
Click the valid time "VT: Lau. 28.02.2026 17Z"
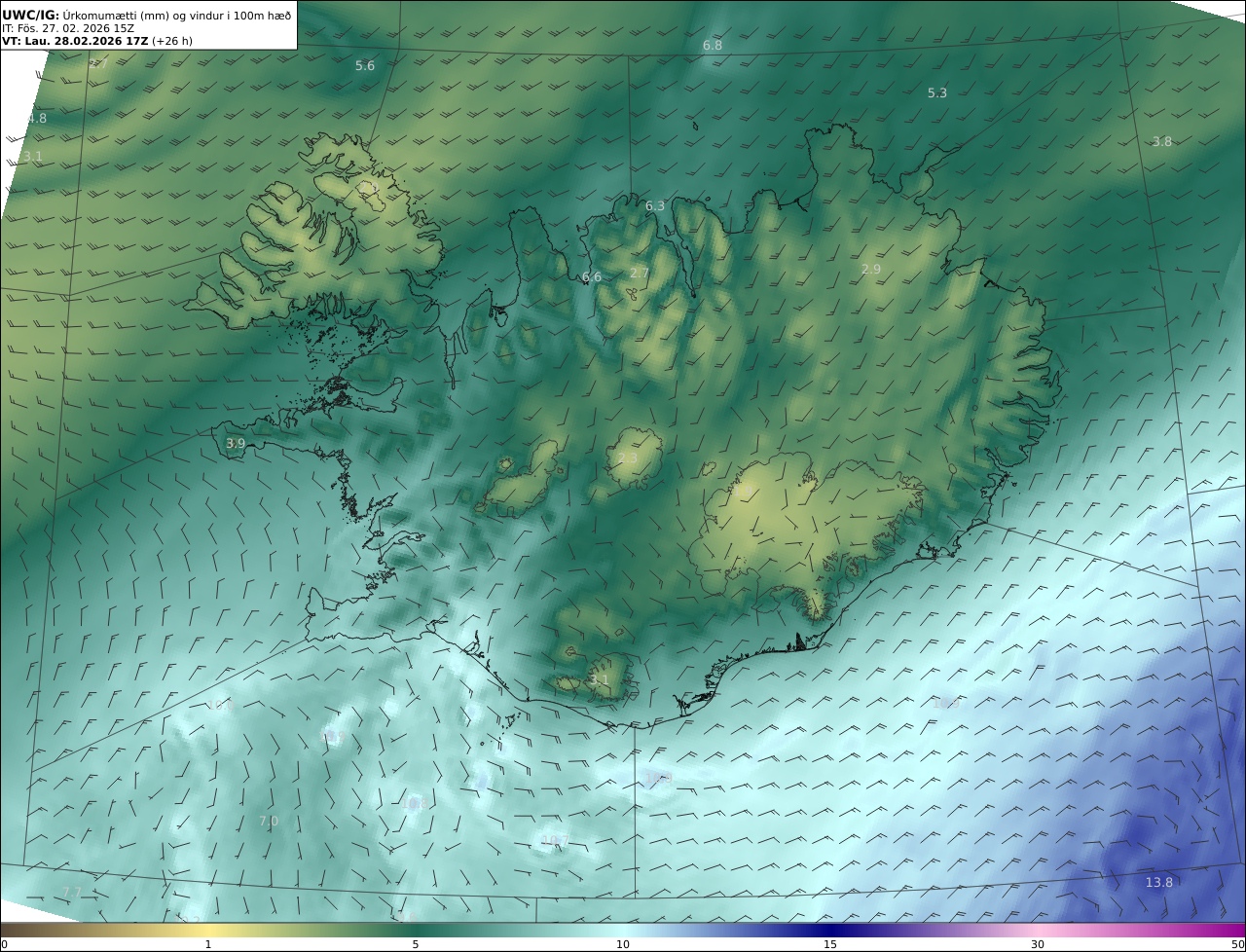pos(75,41)
